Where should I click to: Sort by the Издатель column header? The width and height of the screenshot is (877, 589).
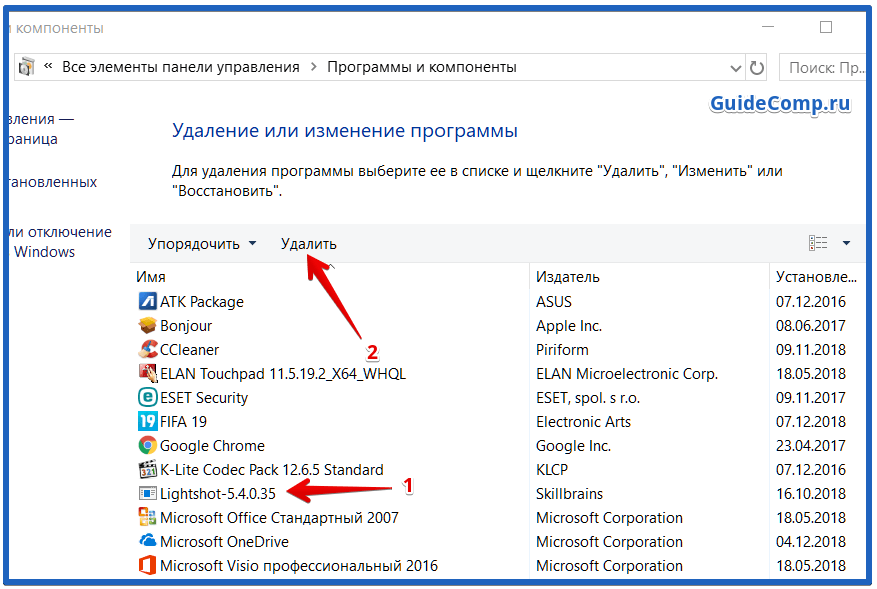click(567, 277)
